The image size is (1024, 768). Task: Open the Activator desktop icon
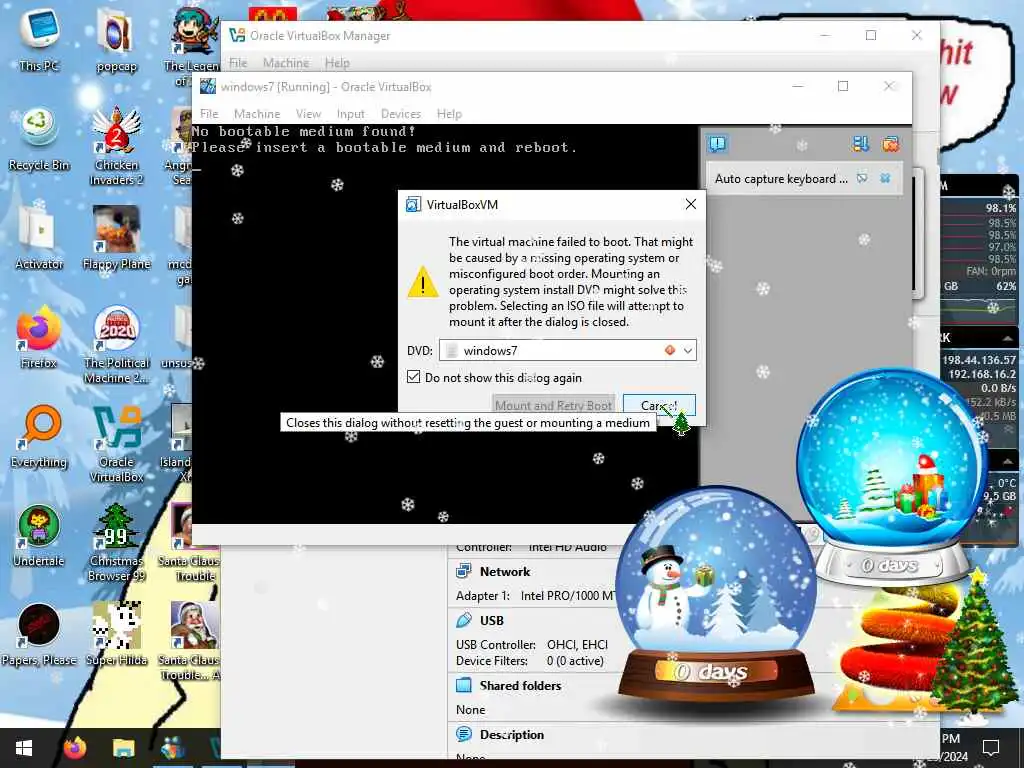pos(39,238)
